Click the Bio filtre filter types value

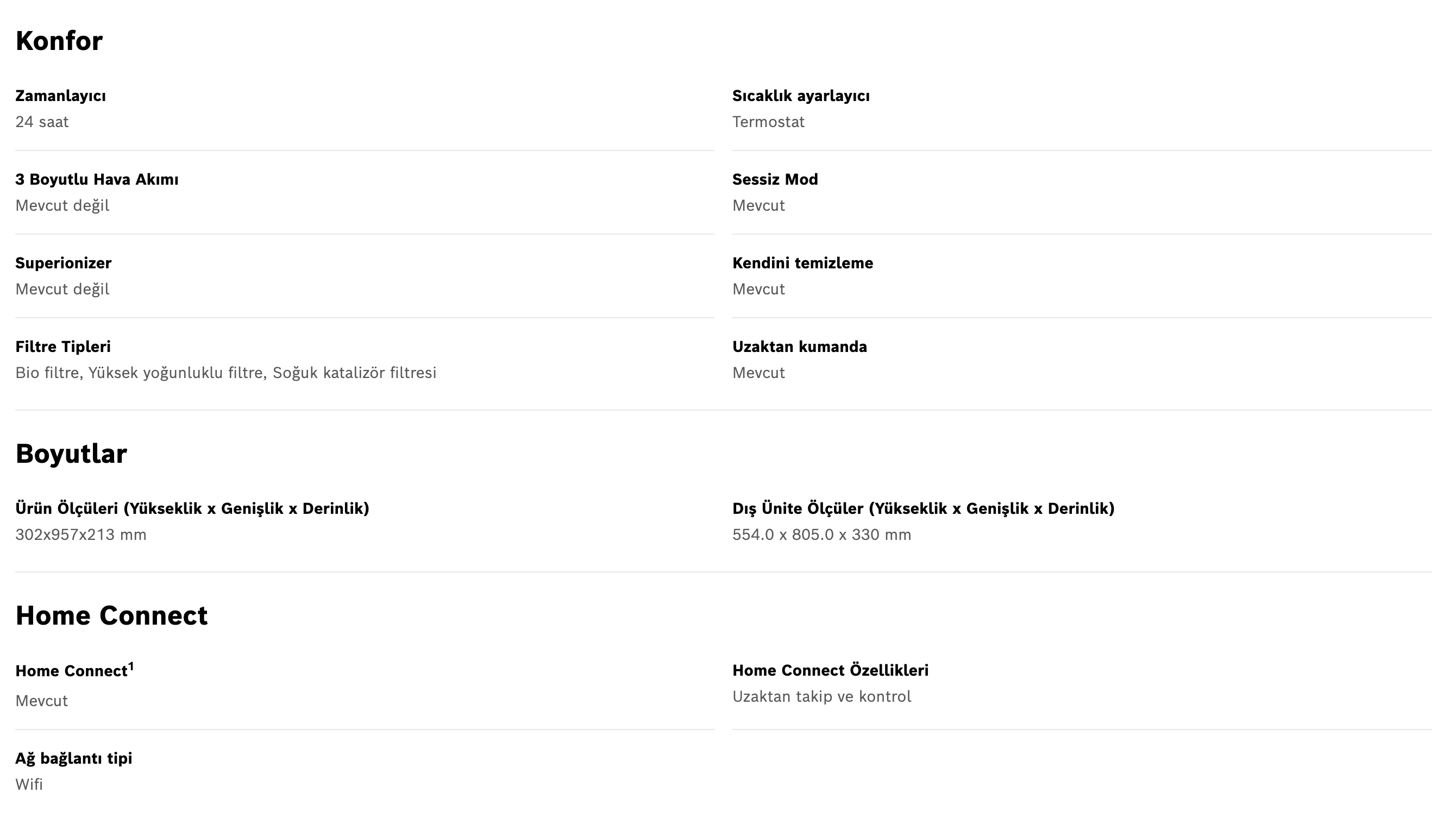click(x=225, y=373)
